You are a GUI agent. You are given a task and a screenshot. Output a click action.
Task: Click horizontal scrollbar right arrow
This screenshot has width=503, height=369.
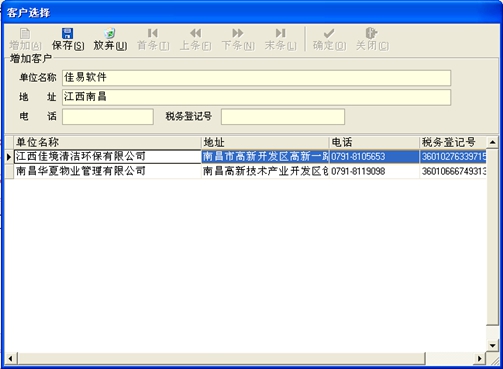pos(480,358)
